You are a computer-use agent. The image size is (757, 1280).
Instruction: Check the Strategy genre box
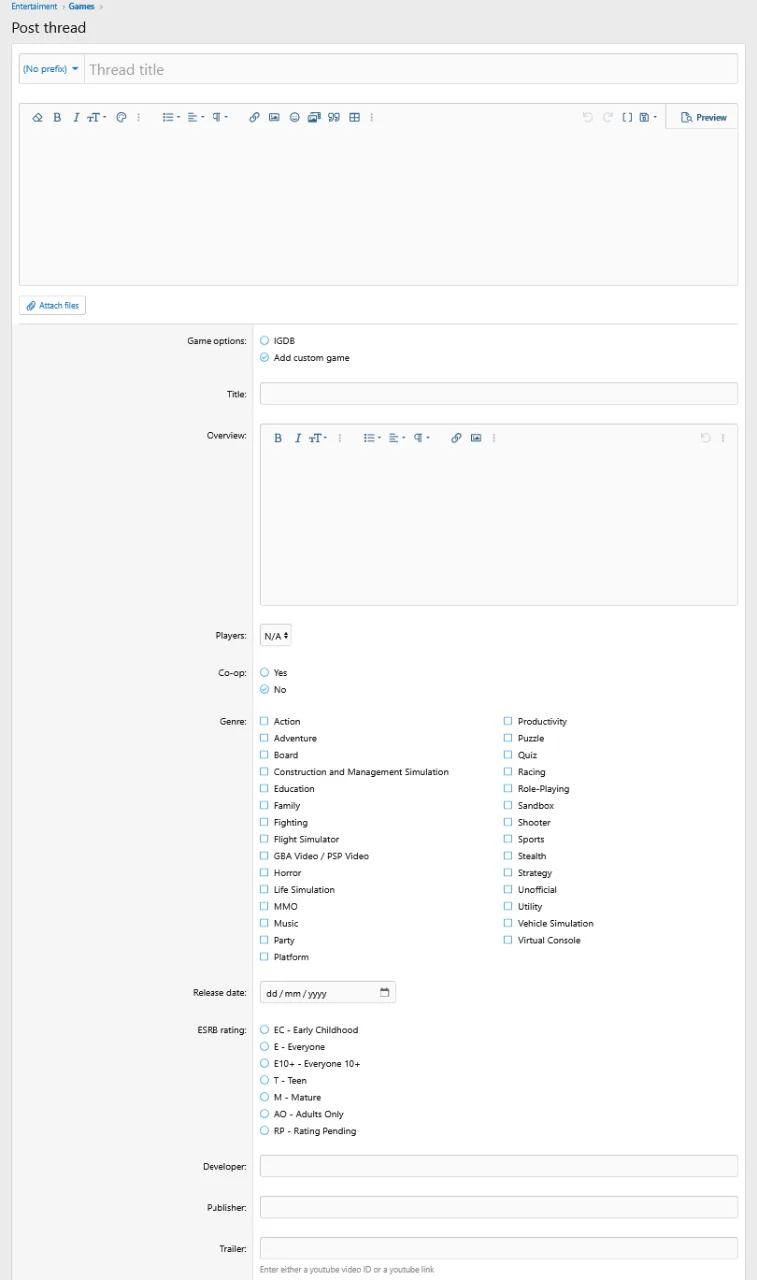click(x=508, y=873)
